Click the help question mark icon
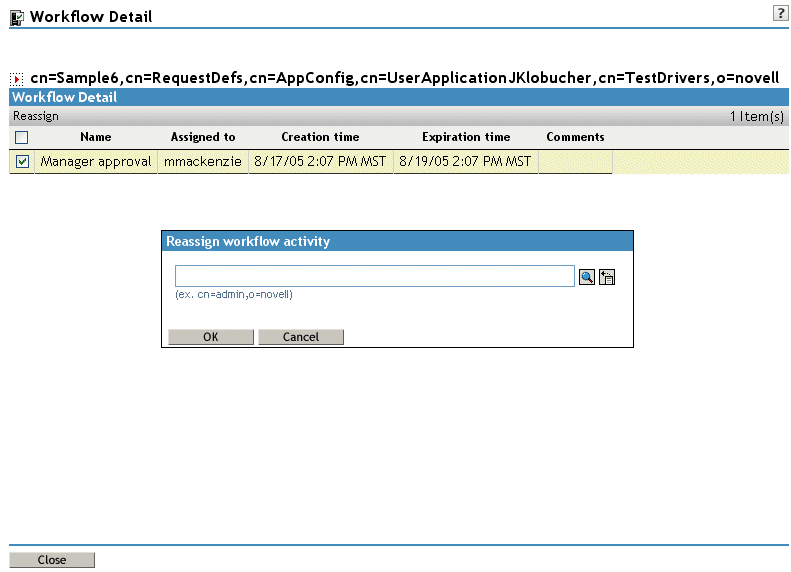The image size is (791, 572). point(780,13)
